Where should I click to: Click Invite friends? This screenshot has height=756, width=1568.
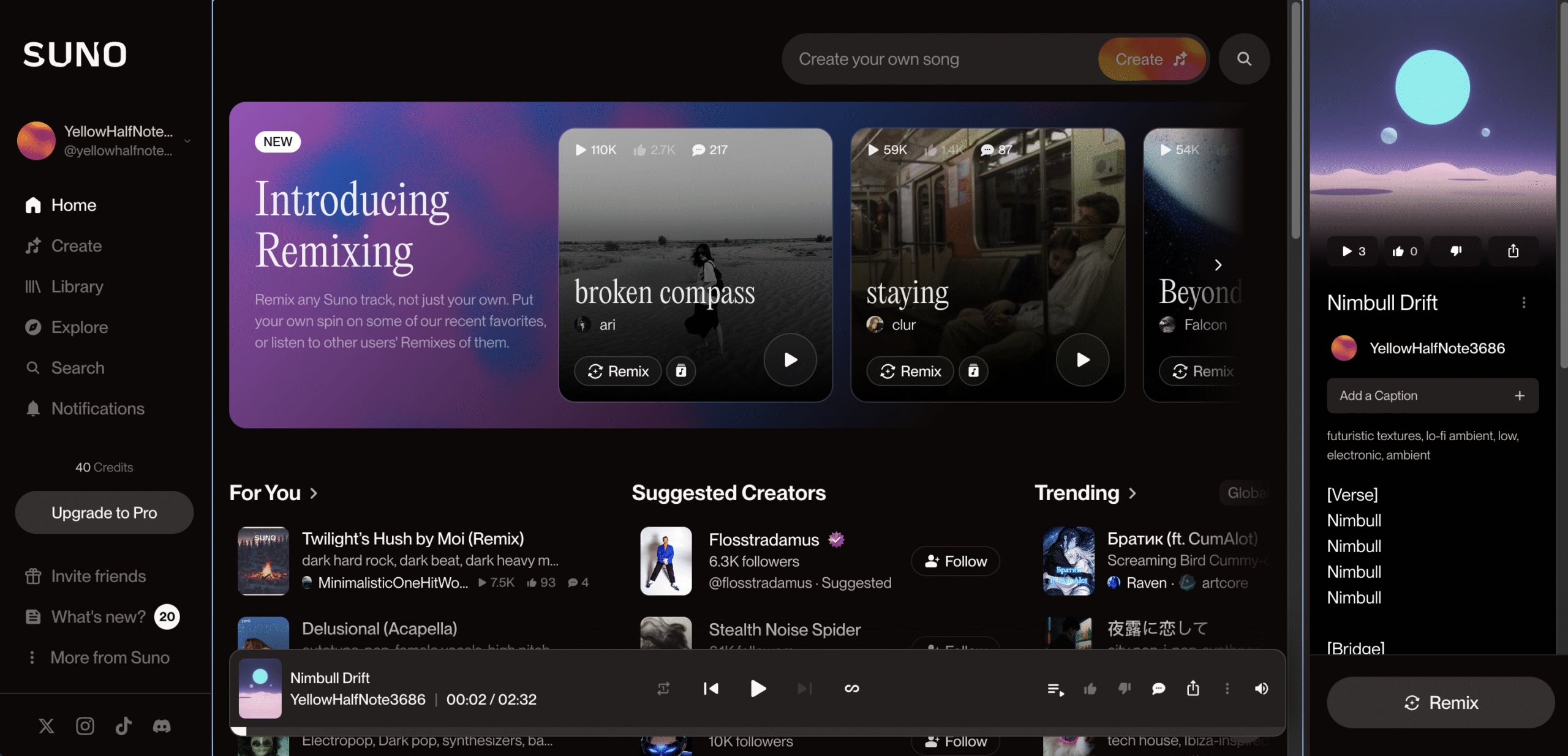(x=86, y=576)
